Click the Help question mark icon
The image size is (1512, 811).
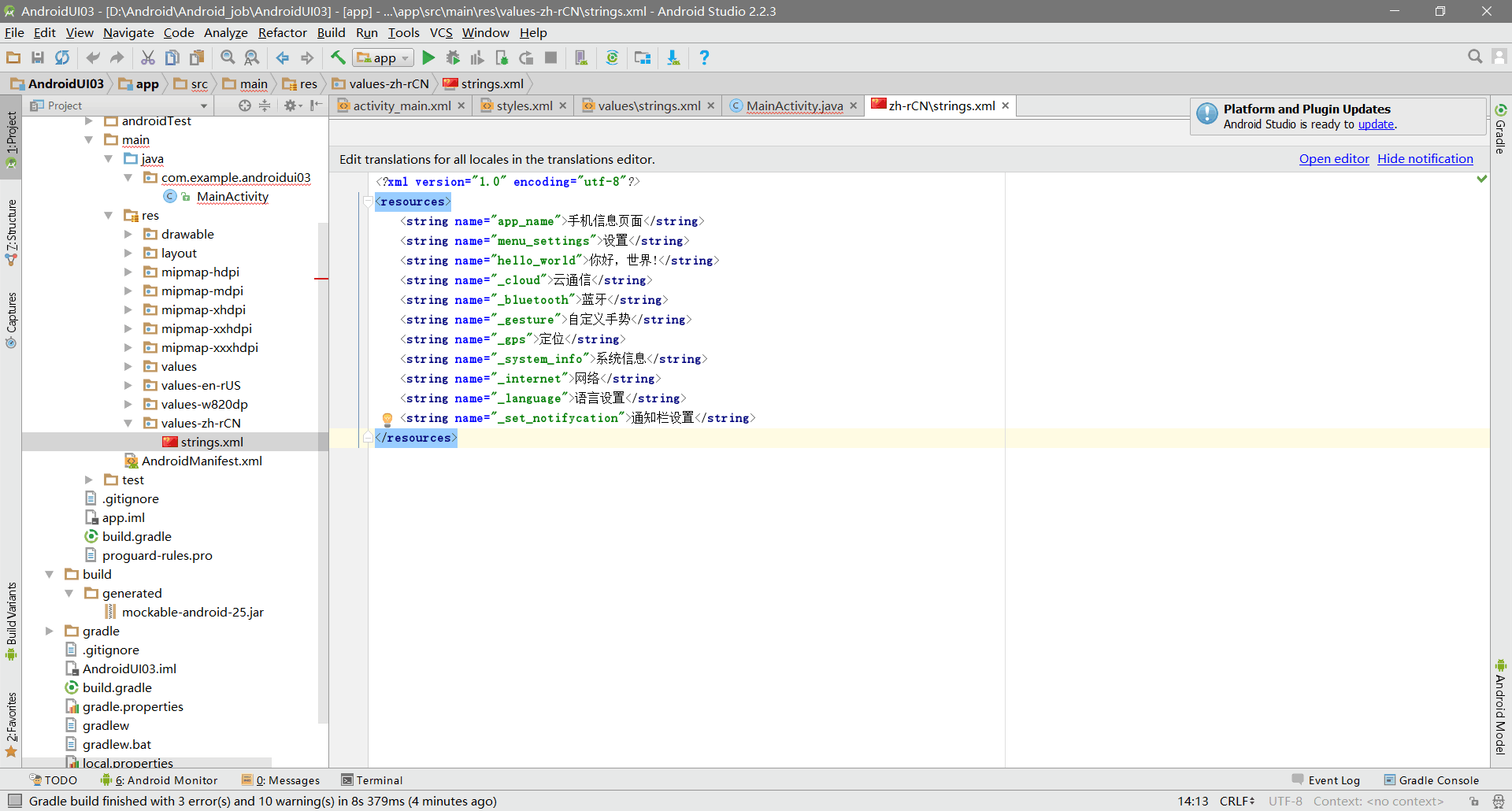pyautogui.click(x=704, y=57)
